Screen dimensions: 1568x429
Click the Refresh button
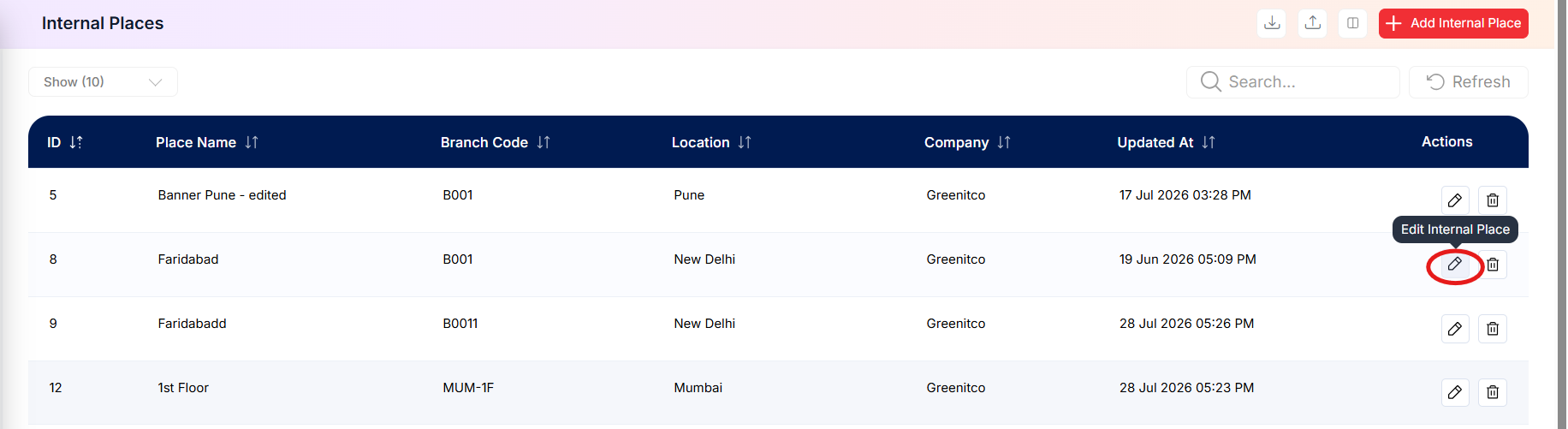[x=1468, y=82]
